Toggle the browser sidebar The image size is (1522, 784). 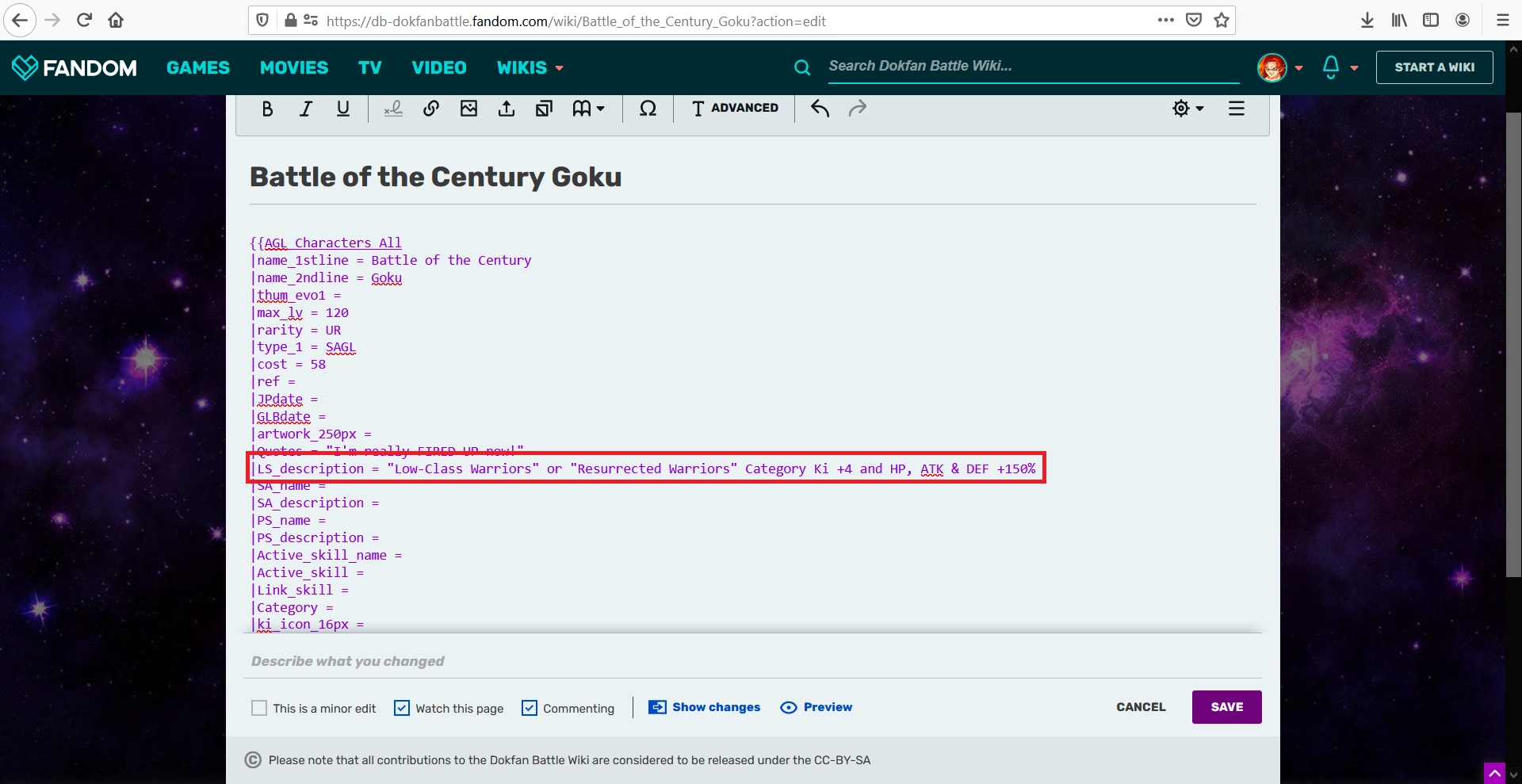[1431, 21]
